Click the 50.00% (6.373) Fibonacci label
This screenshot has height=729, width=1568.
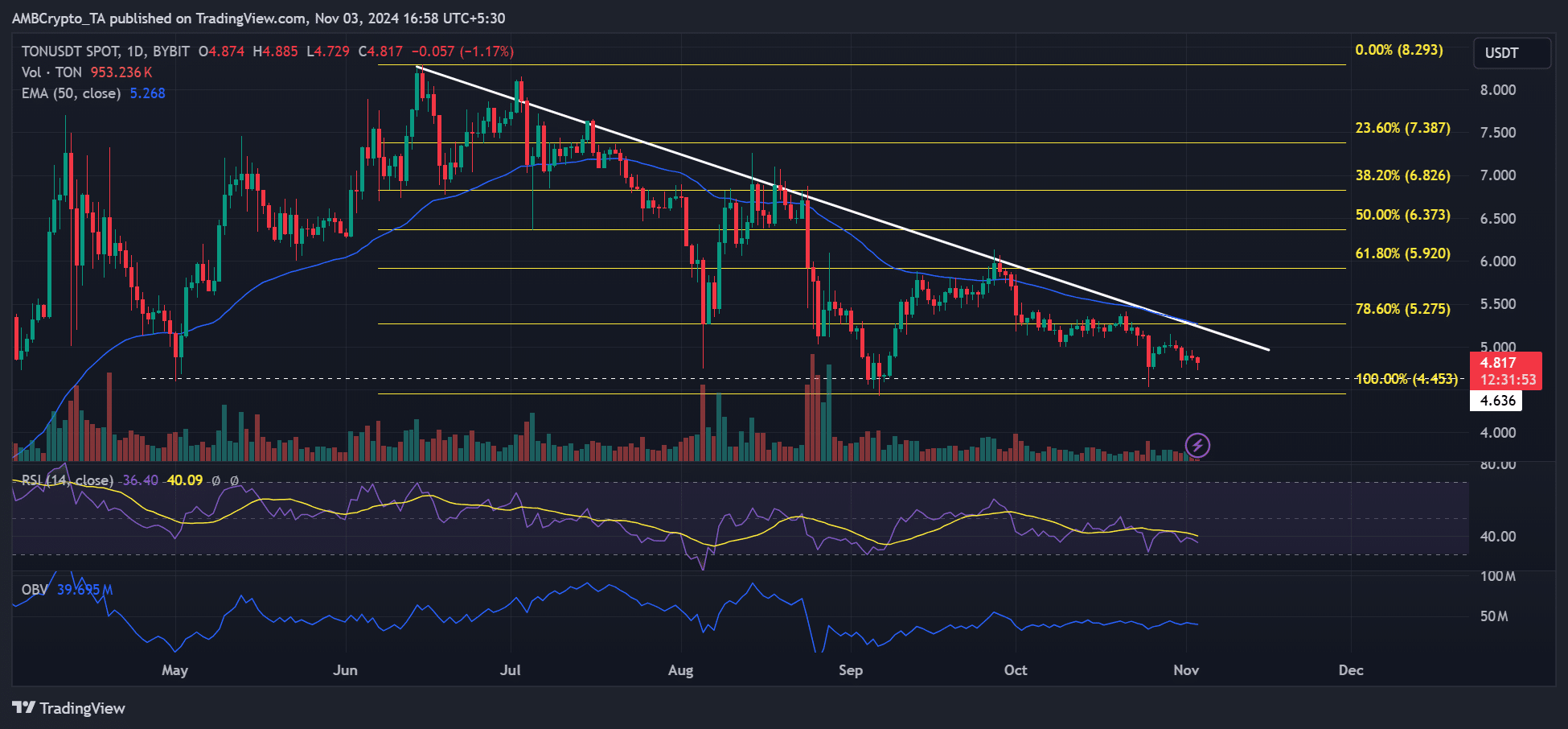coord(1403,215)
